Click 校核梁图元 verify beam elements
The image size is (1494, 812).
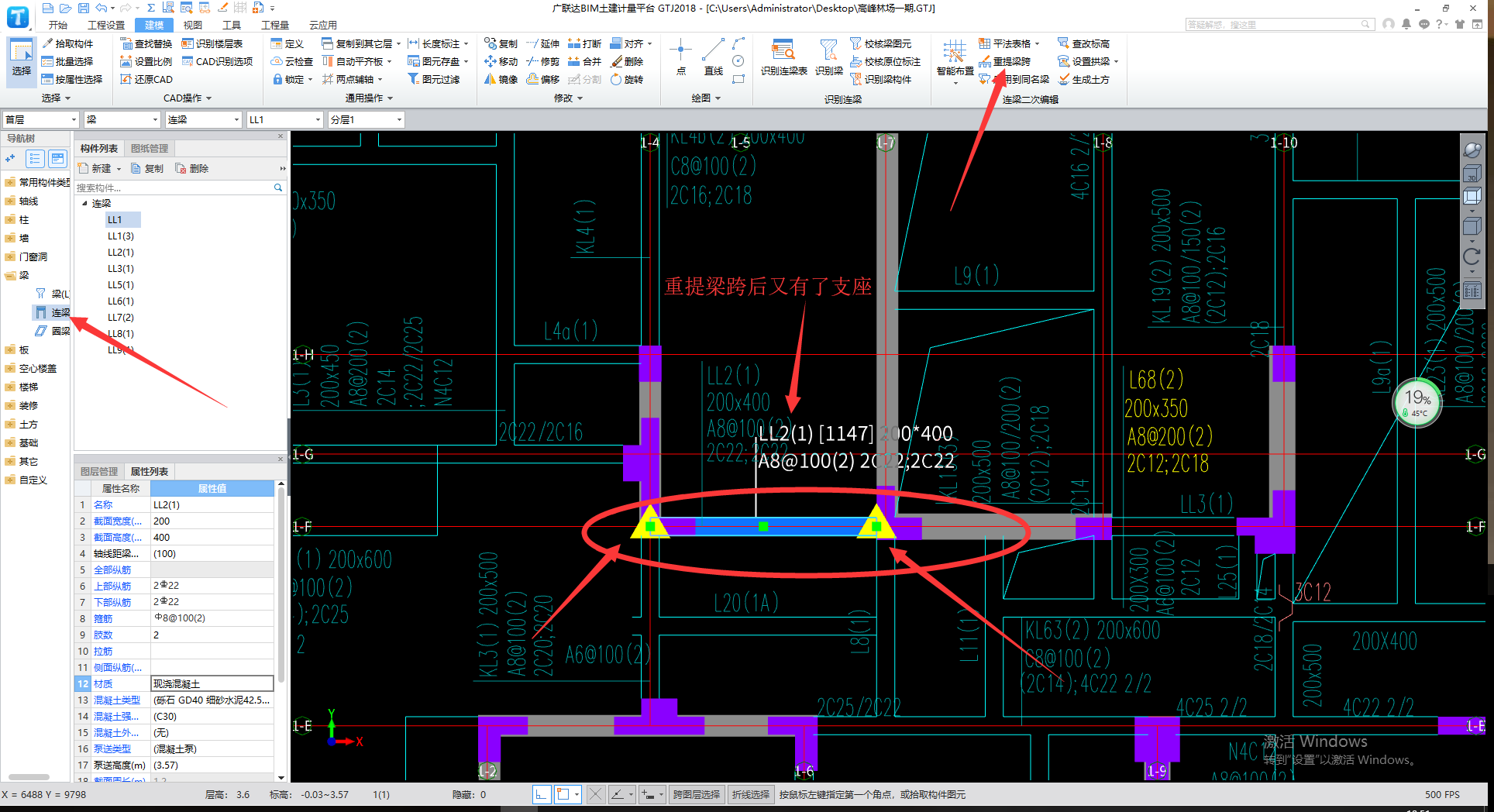[x=880, y=43]
